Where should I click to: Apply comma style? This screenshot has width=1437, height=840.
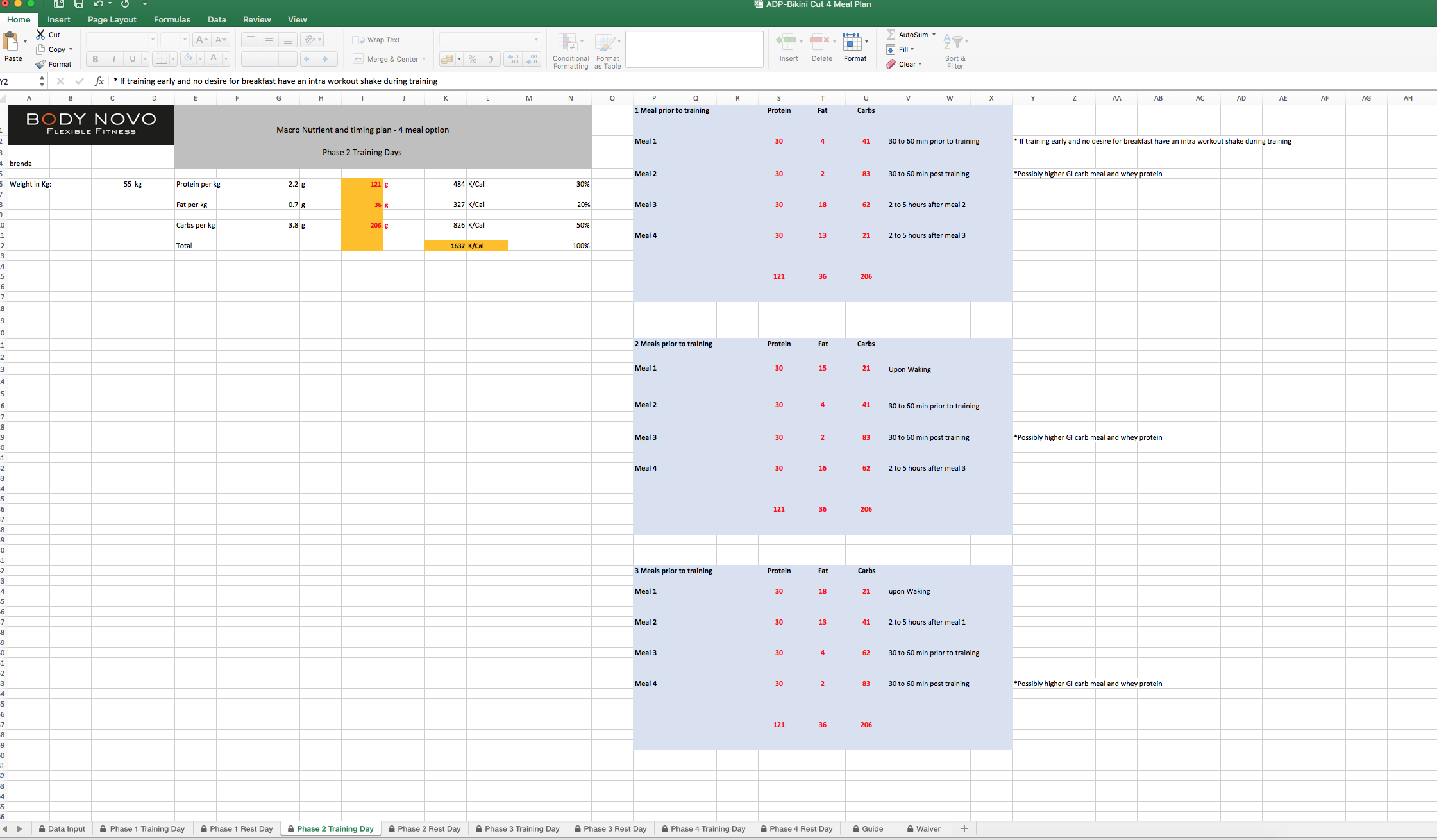[491, 59]
